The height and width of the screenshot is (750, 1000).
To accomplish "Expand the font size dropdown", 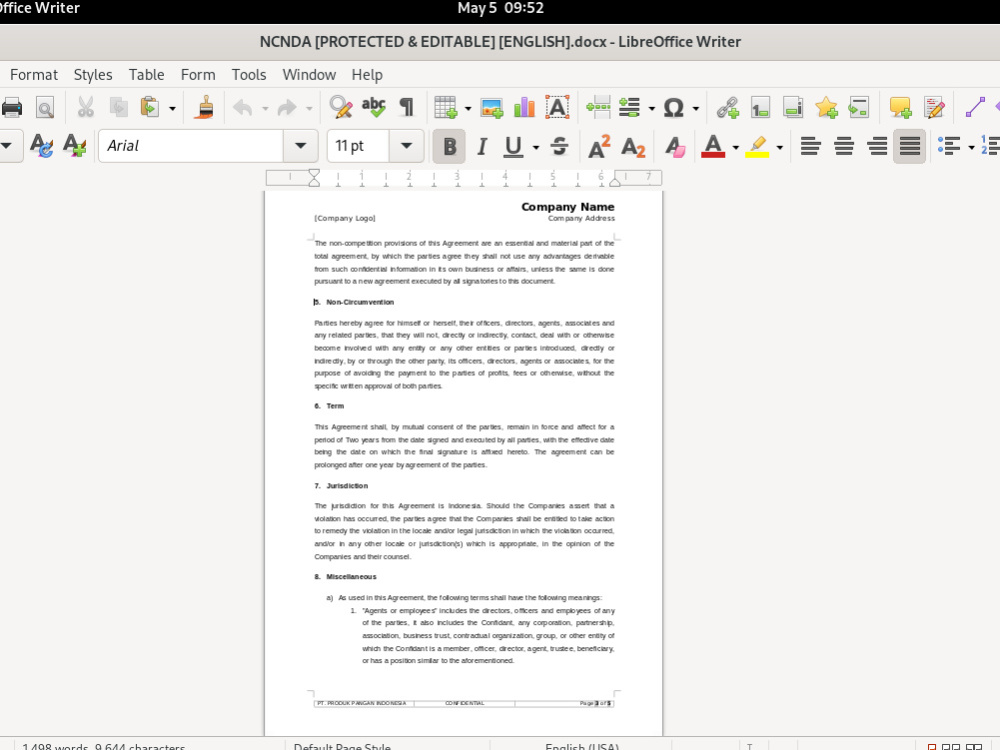I will (406, 146).
